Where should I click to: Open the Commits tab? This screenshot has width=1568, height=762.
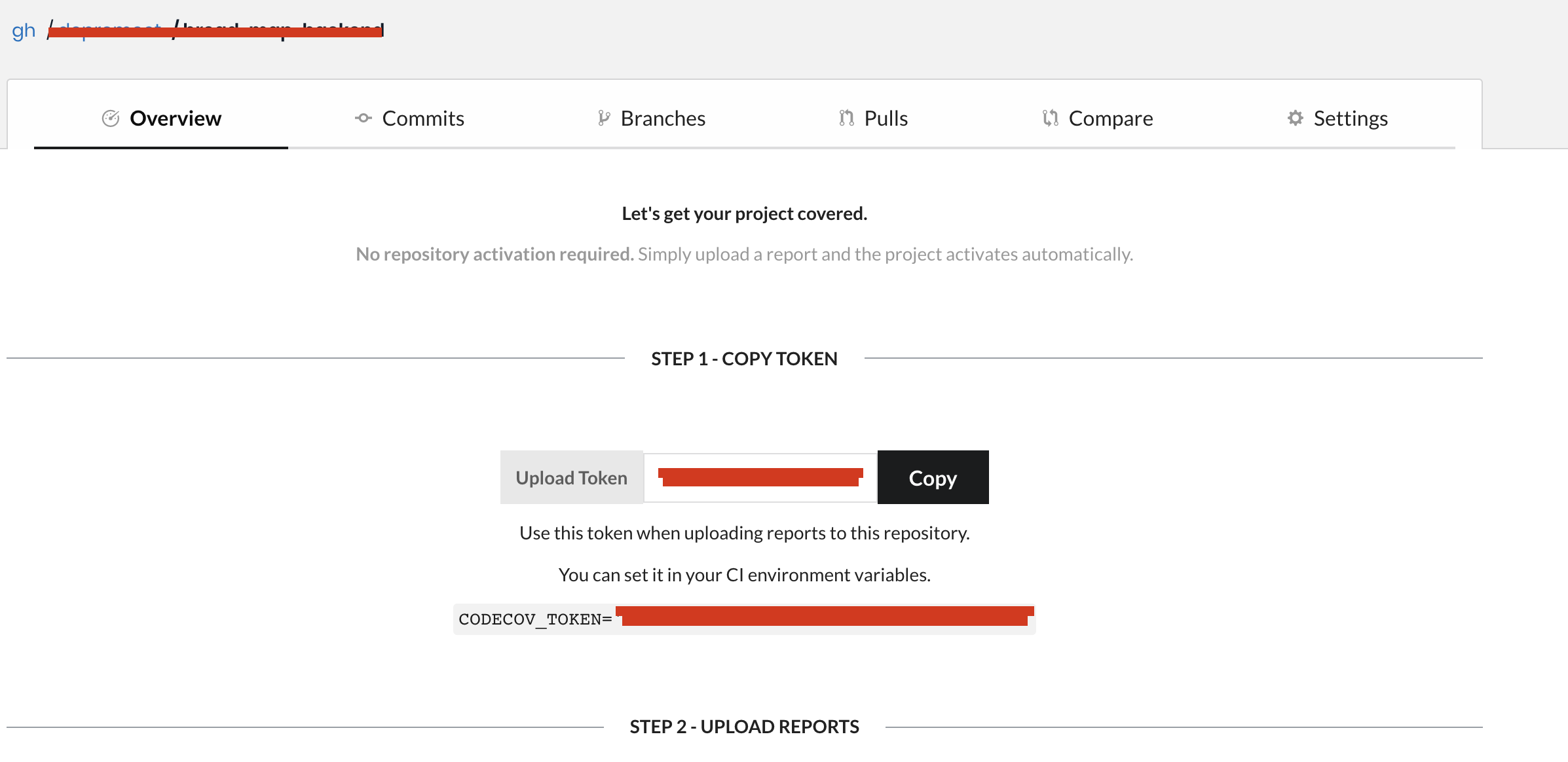[x=422, y=118]
